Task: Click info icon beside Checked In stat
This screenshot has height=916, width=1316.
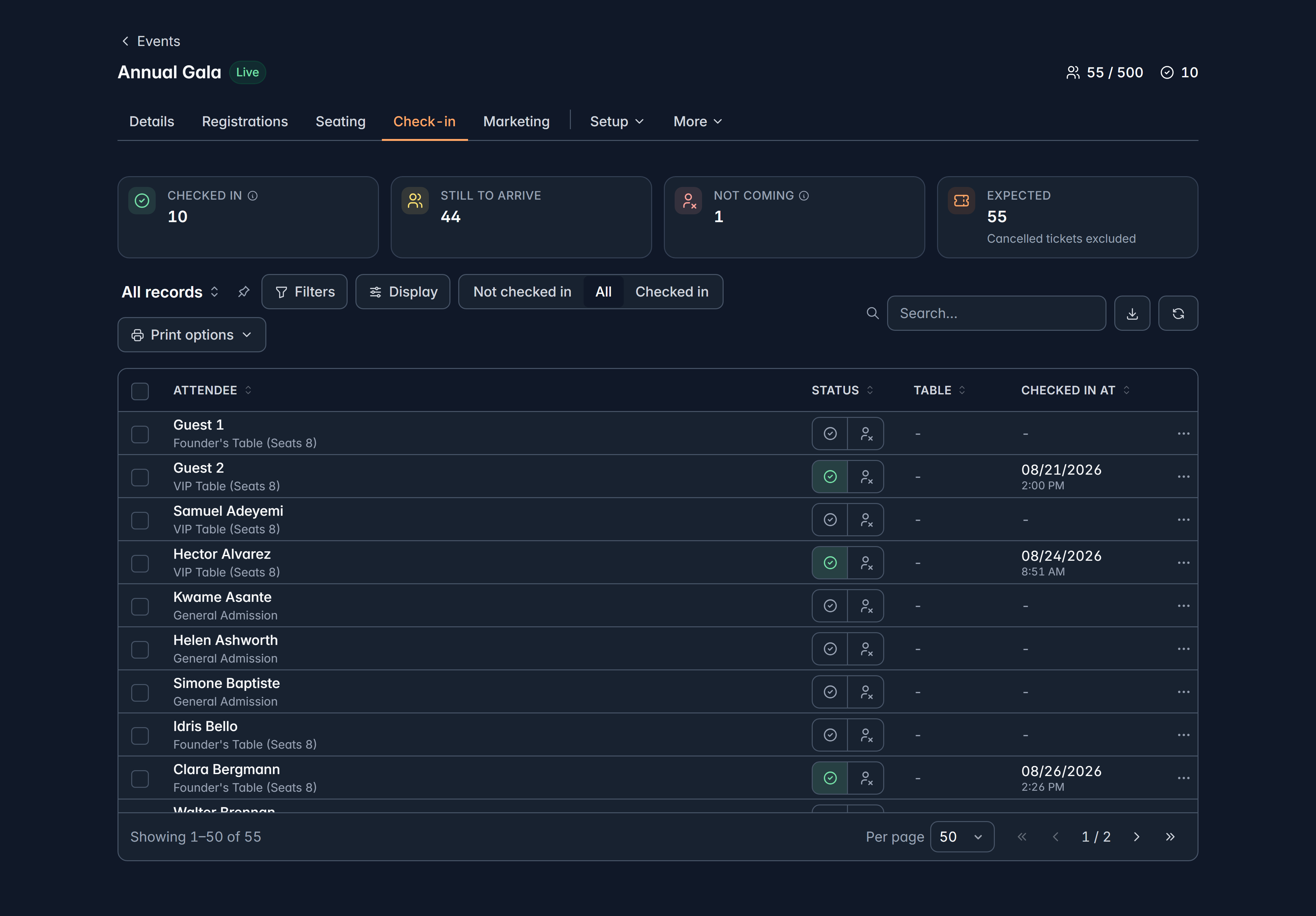Action: click(253, 195)
